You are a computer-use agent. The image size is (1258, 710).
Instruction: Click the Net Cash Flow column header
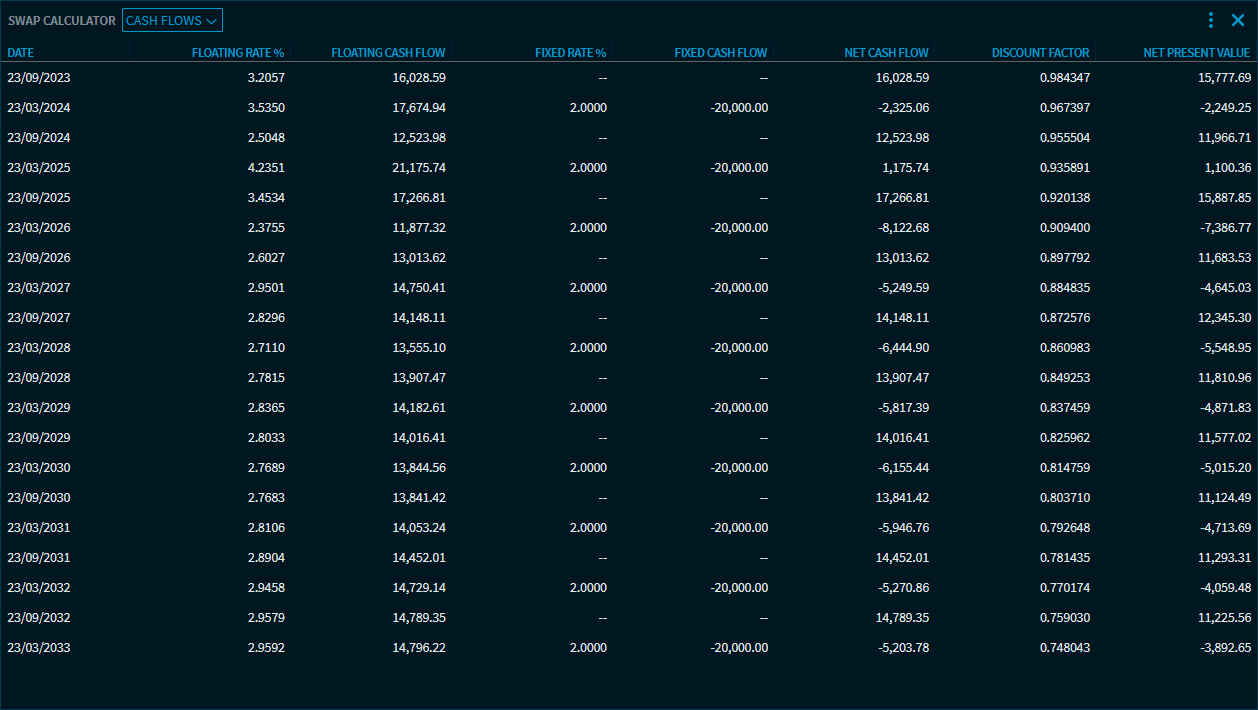pyautogui.click(x=886, y=53)
